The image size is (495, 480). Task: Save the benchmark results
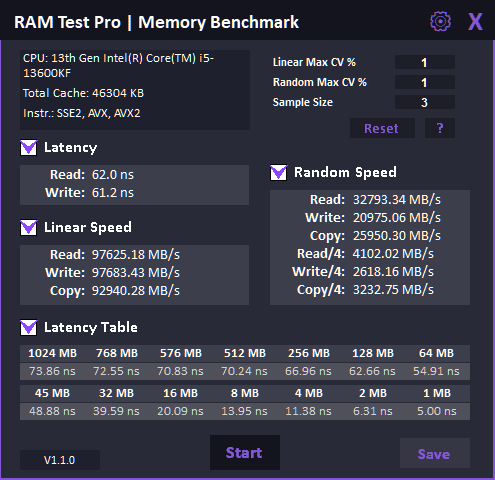click(435, 453)
